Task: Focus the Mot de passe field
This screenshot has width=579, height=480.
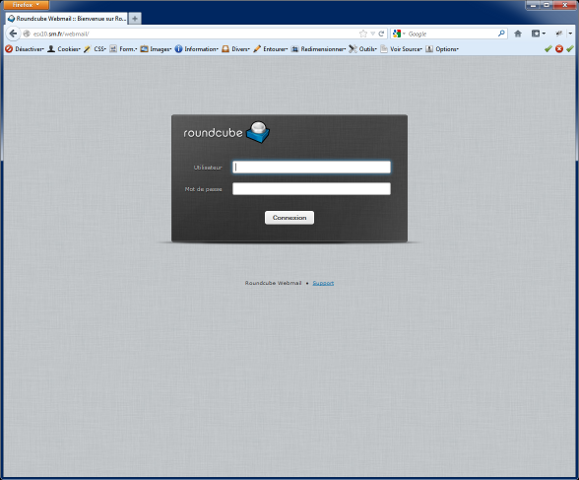Action: (311, 189)
